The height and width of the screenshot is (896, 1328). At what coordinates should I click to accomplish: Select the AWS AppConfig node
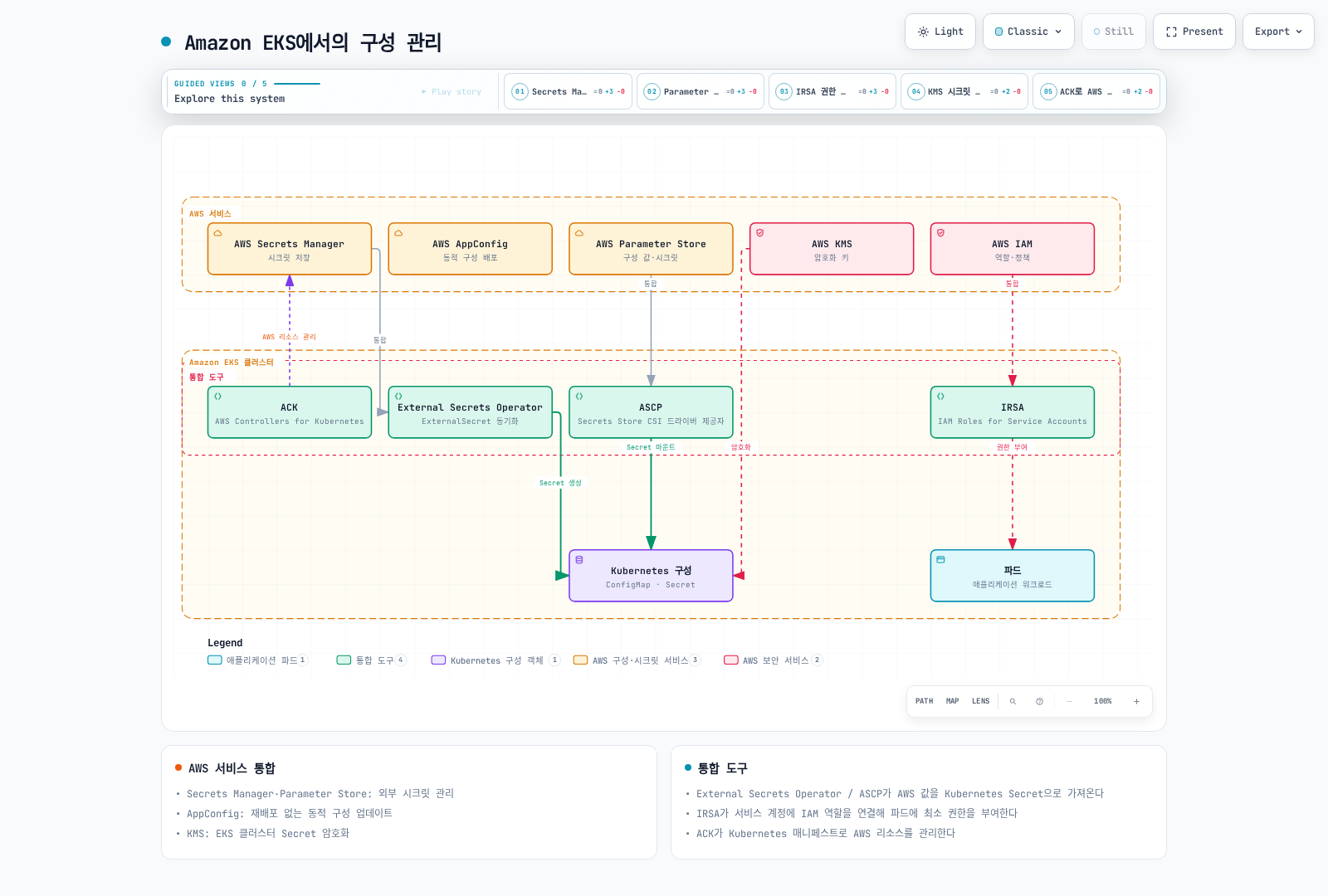pos(471,249)
